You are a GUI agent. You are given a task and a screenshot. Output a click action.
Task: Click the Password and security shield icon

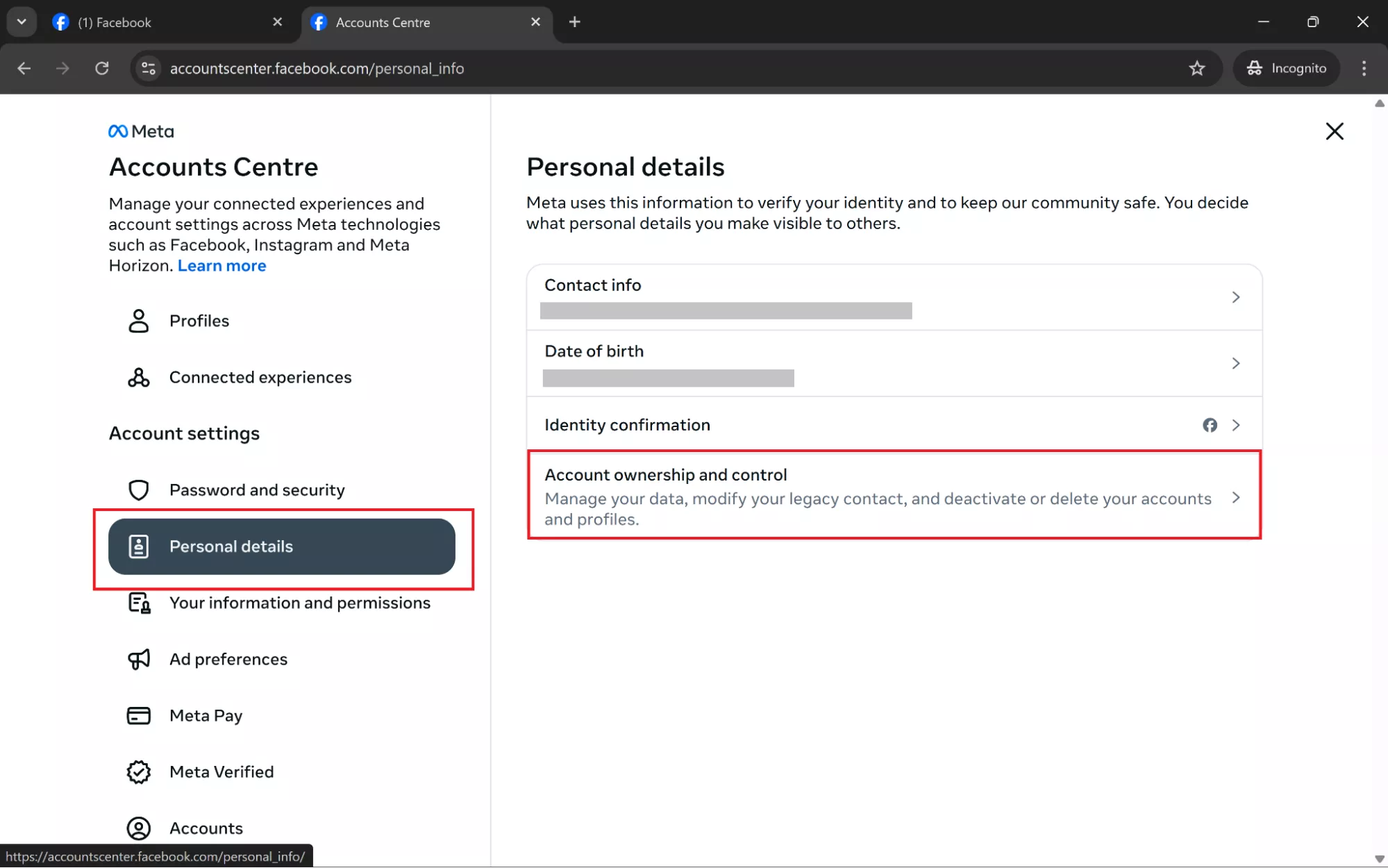pos(139,490)
